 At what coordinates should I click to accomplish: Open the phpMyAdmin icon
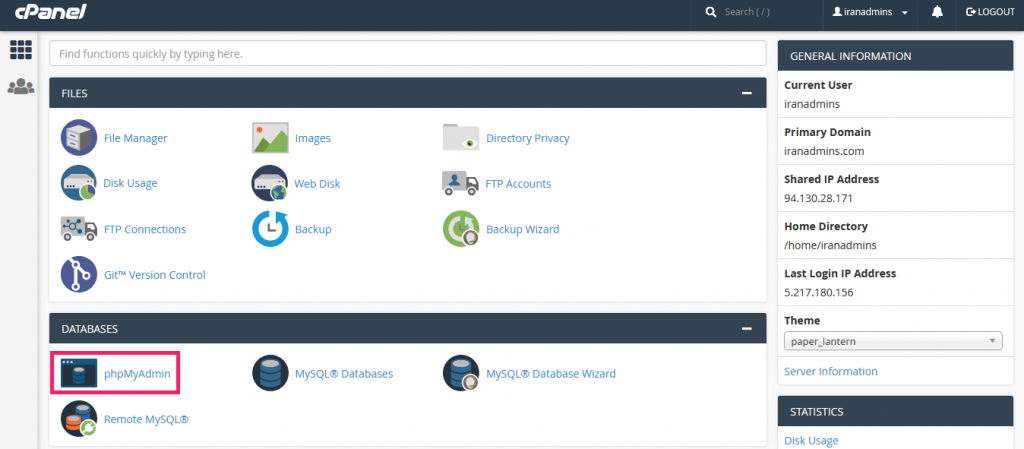79,373
